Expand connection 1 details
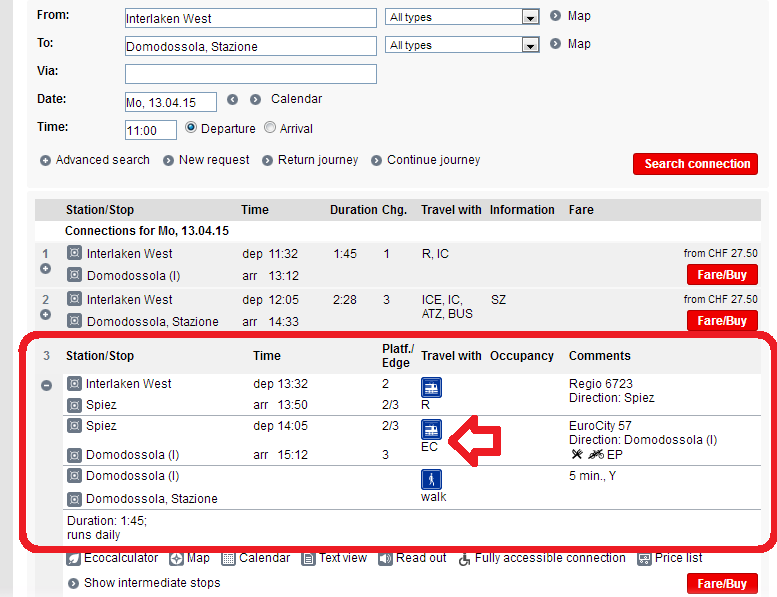 46,269
